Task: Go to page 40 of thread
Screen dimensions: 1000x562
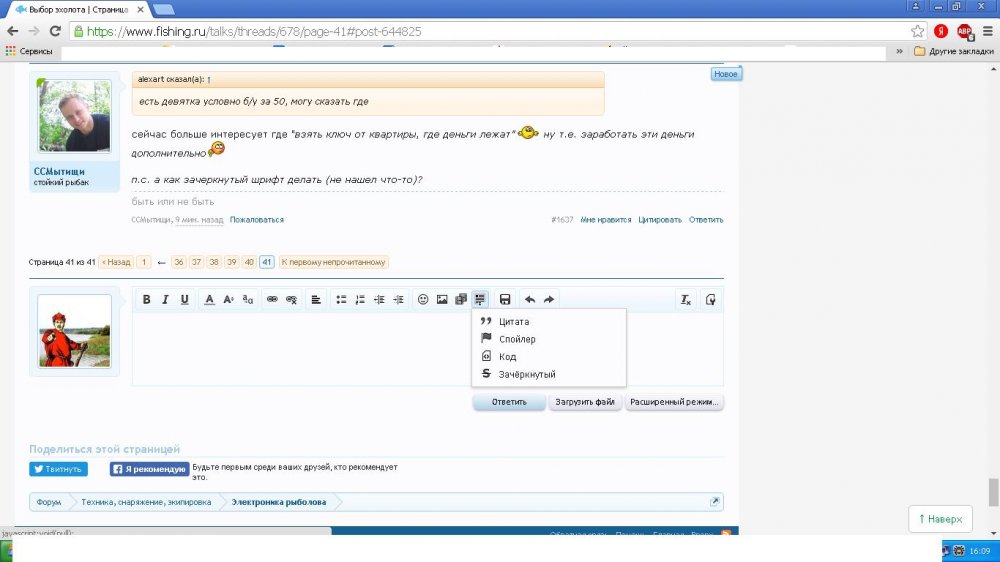Action: click(x=249, y=262)
